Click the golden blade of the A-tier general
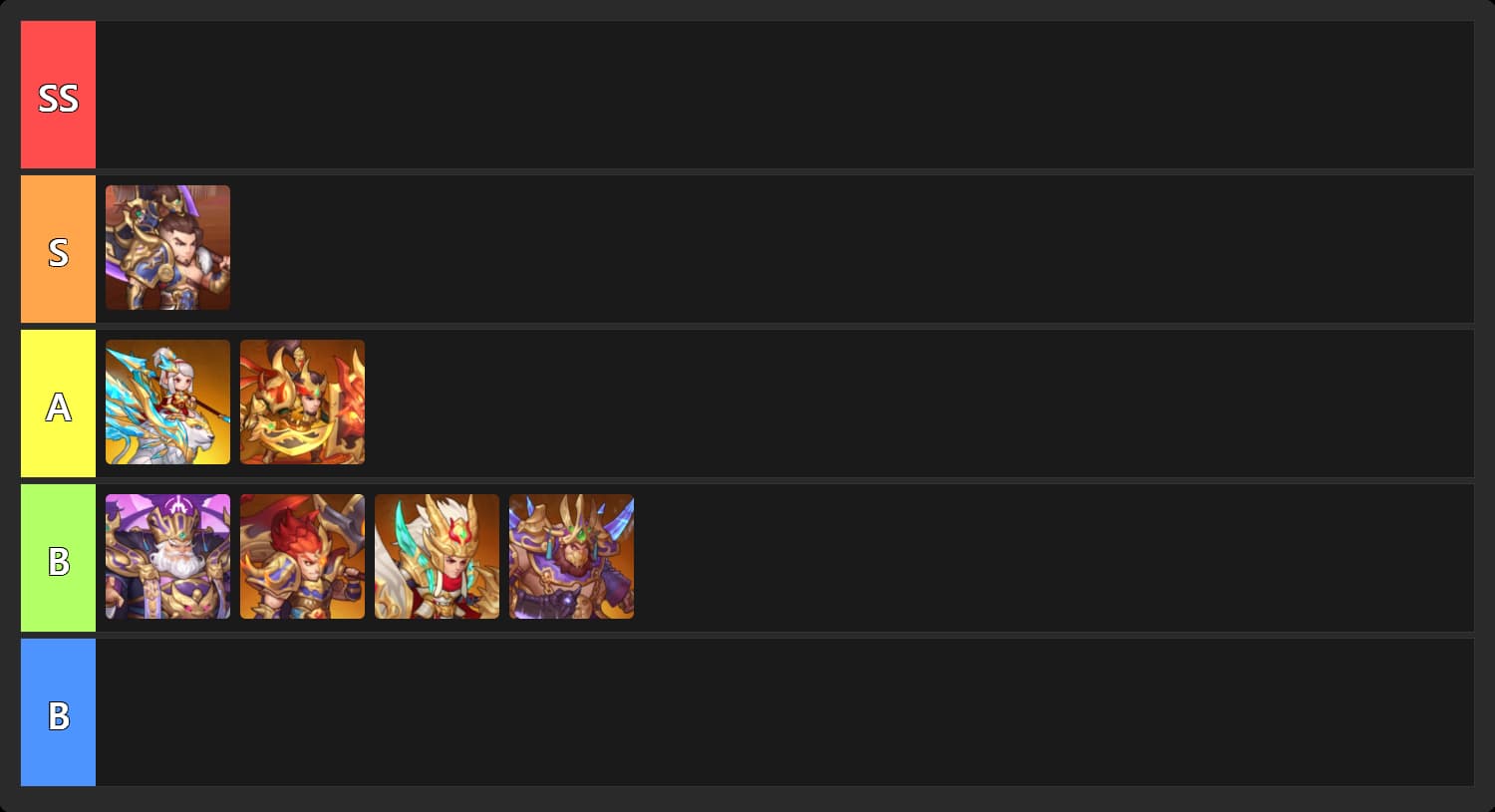Image resolution: width=1495 pixels, height=812 pixels. (289, 443)
